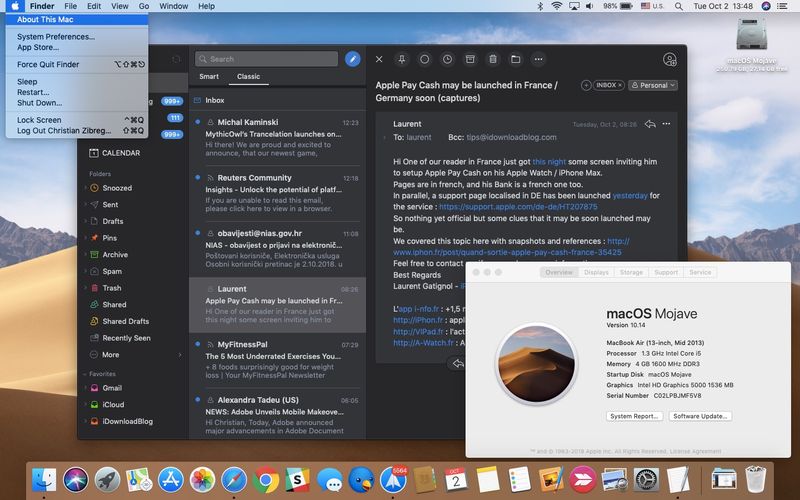Open Spotlight search in the menu bar
The width and height of the screenshot is (800, 500).
pyautogui.click(x=679, y=6)
